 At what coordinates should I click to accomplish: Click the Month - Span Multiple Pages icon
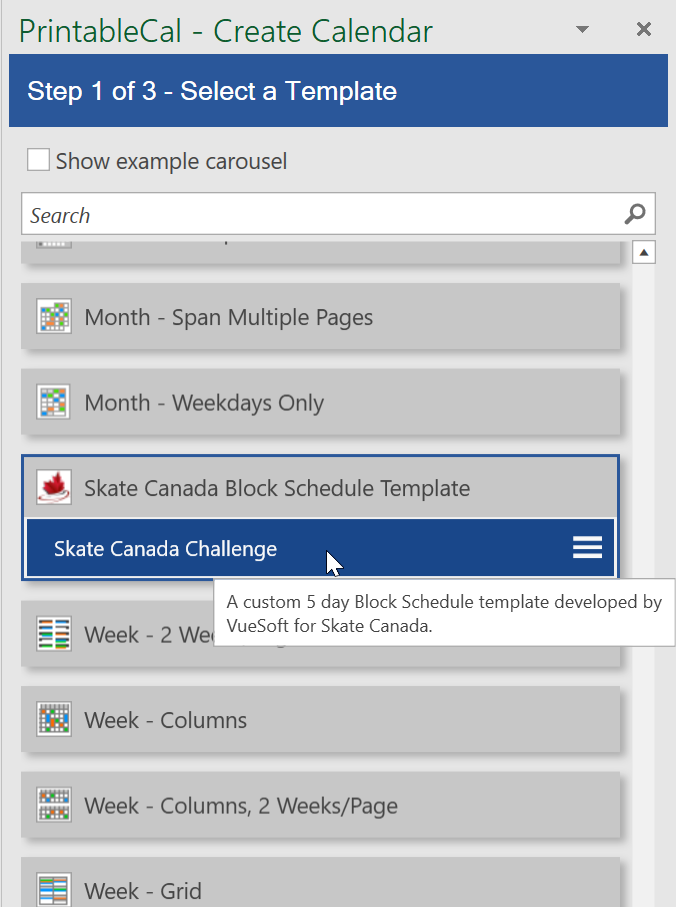pos(54,317)
